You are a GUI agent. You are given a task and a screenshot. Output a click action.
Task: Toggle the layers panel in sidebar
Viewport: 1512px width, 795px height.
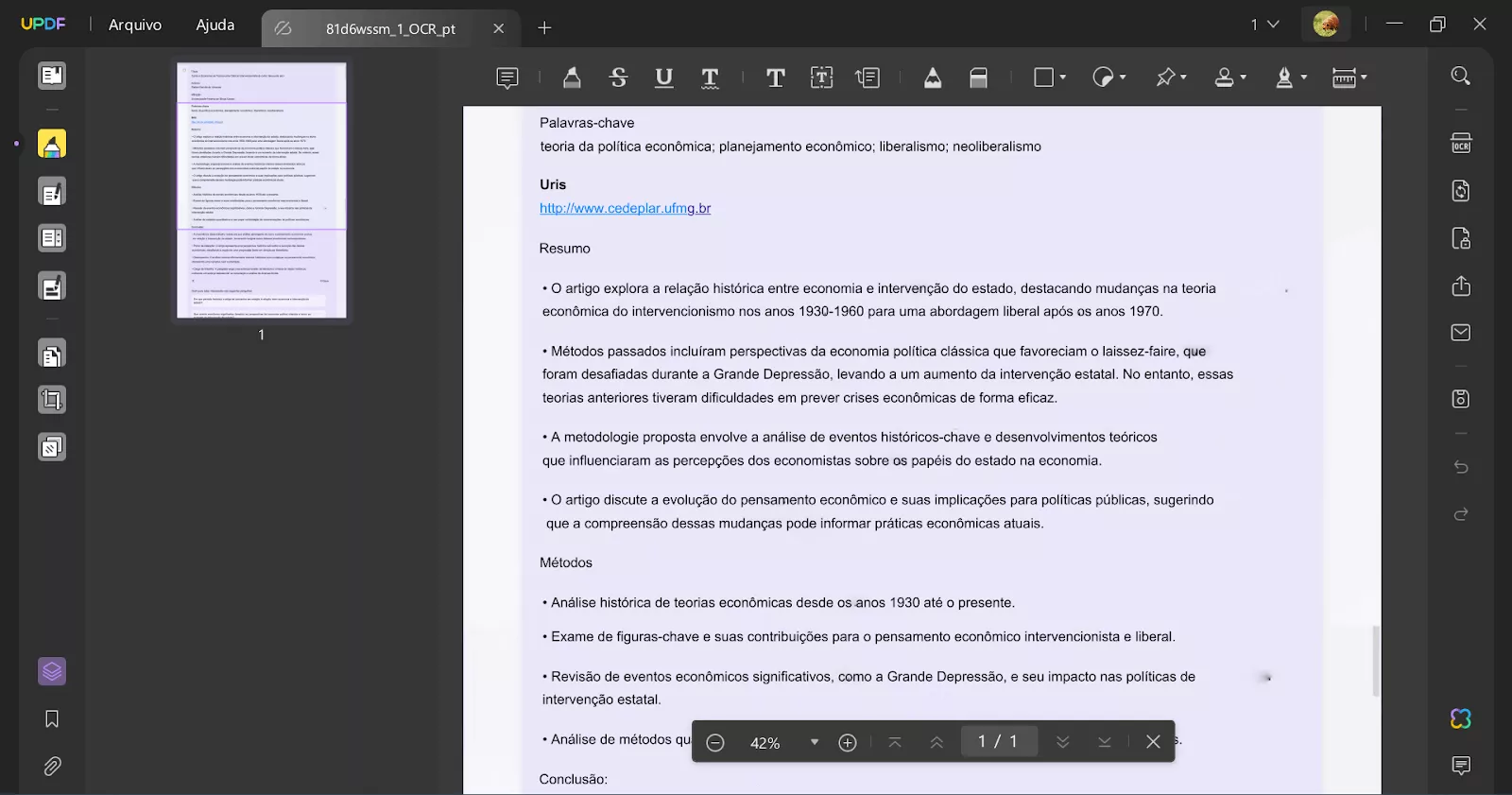(52, 671)
